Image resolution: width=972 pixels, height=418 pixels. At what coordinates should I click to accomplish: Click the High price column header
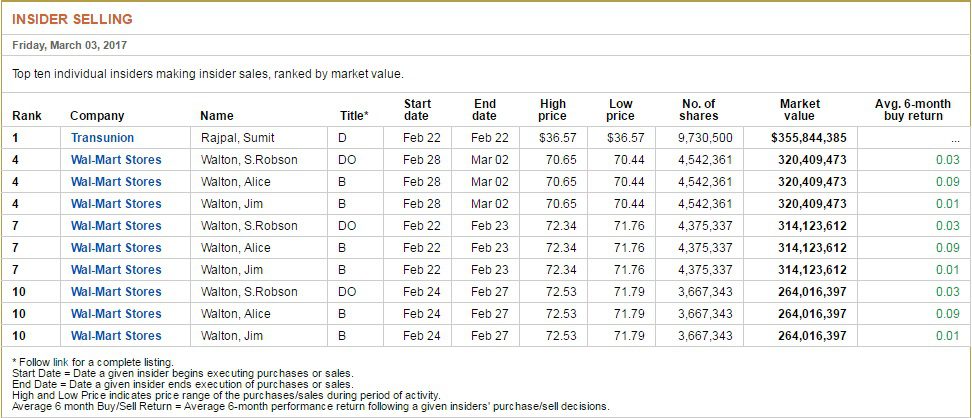coord(553,110)
